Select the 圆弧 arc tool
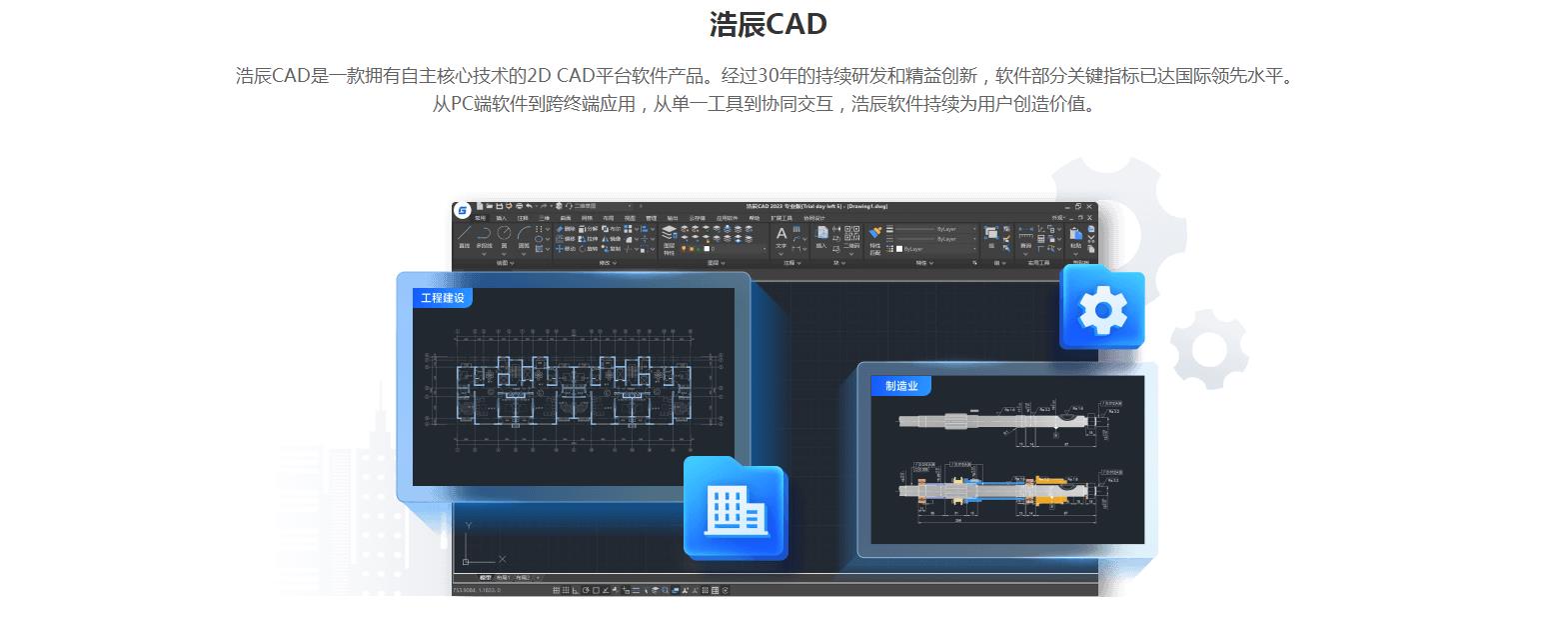This screenshot has width=1568, height=617. coord(524,236)
